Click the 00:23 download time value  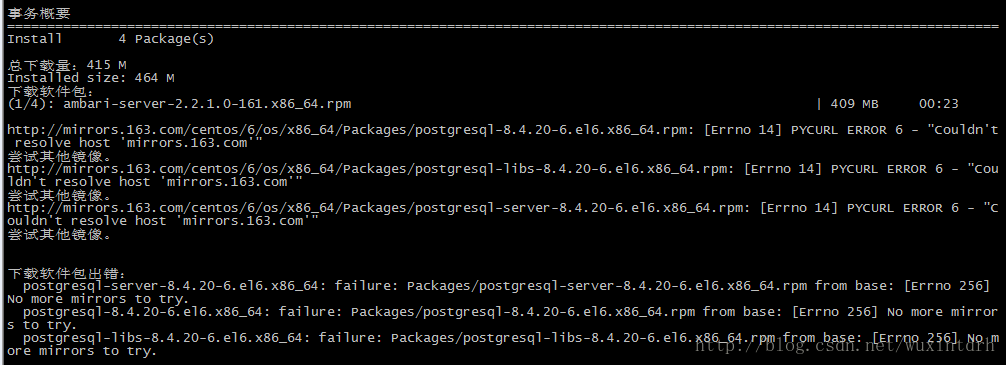click(939, 104)
